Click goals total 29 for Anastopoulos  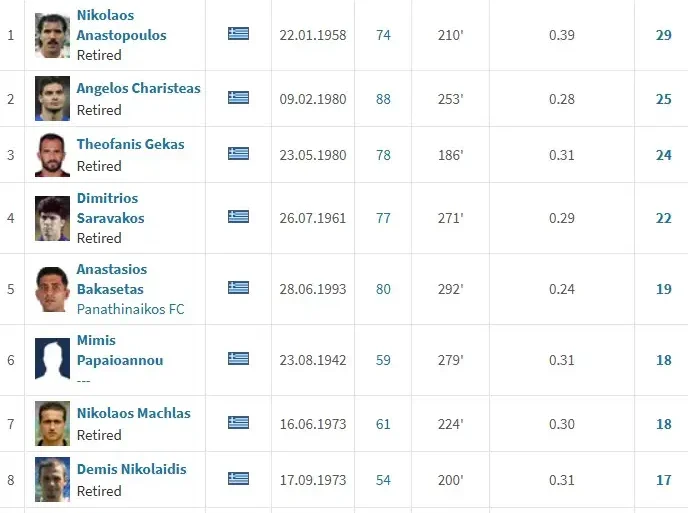663,35
